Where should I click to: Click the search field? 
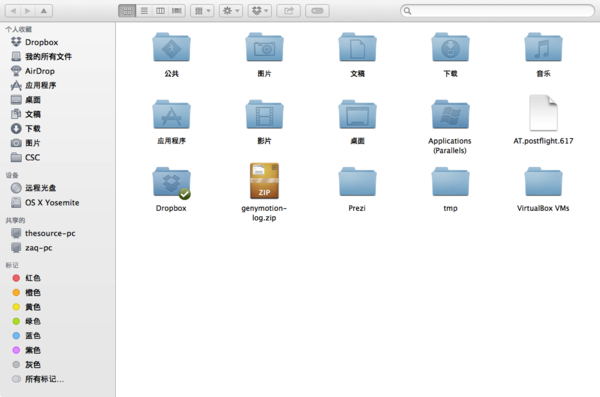[x=497, y=11]
